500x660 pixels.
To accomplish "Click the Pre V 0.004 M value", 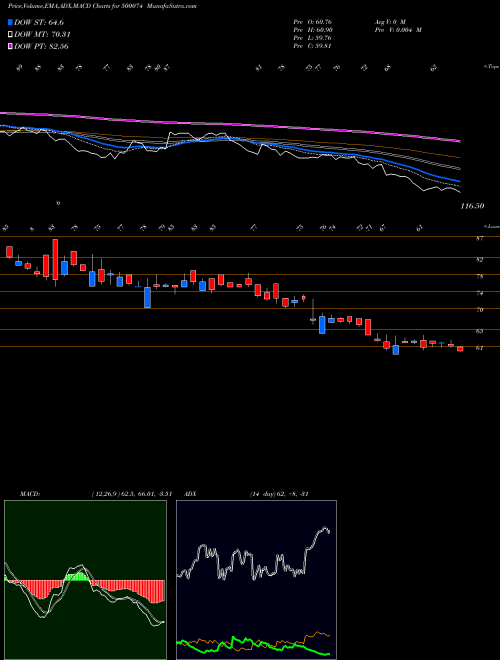I will (x=398, y=30).
